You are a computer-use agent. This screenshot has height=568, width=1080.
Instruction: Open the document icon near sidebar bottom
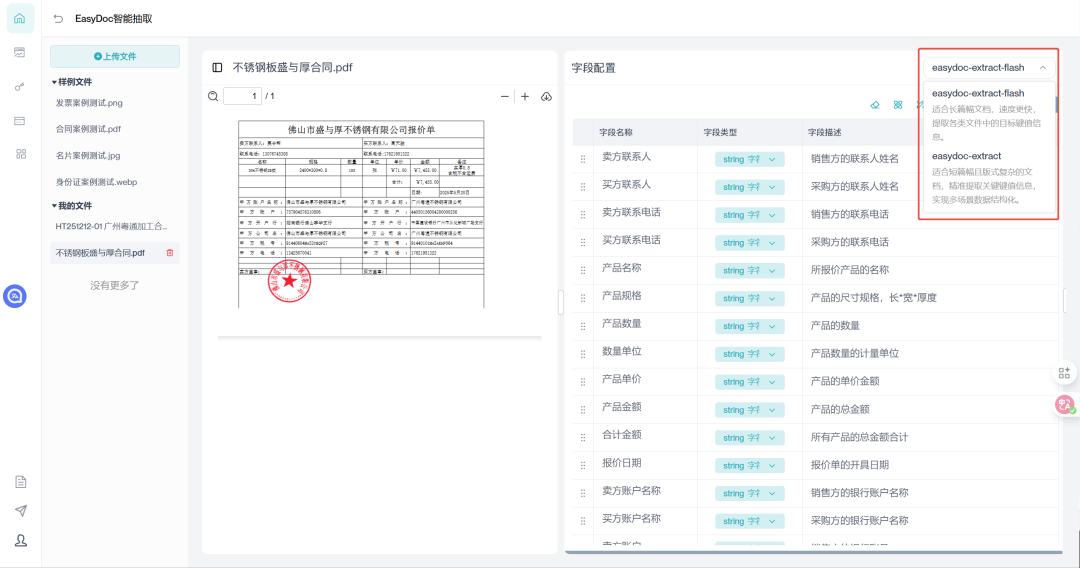[x=21, y=482]
